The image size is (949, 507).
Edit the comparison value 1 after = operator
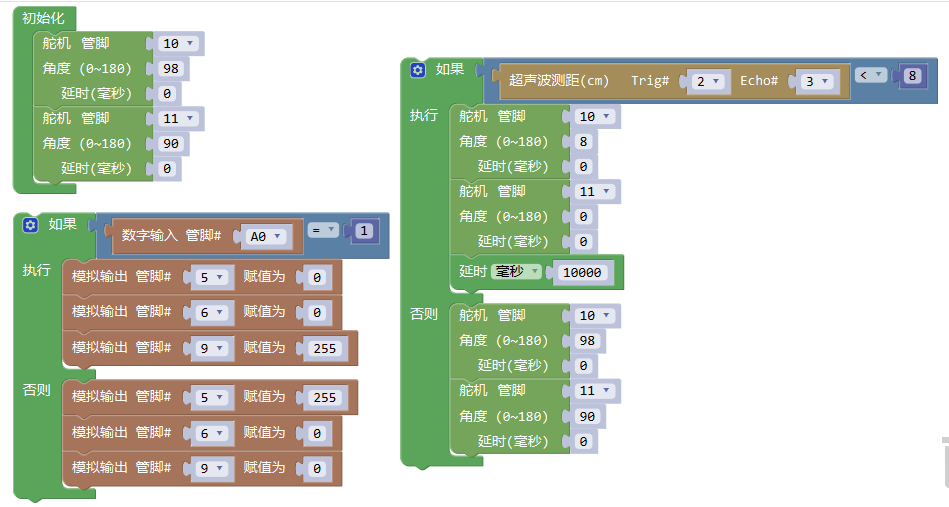[364, 231]
